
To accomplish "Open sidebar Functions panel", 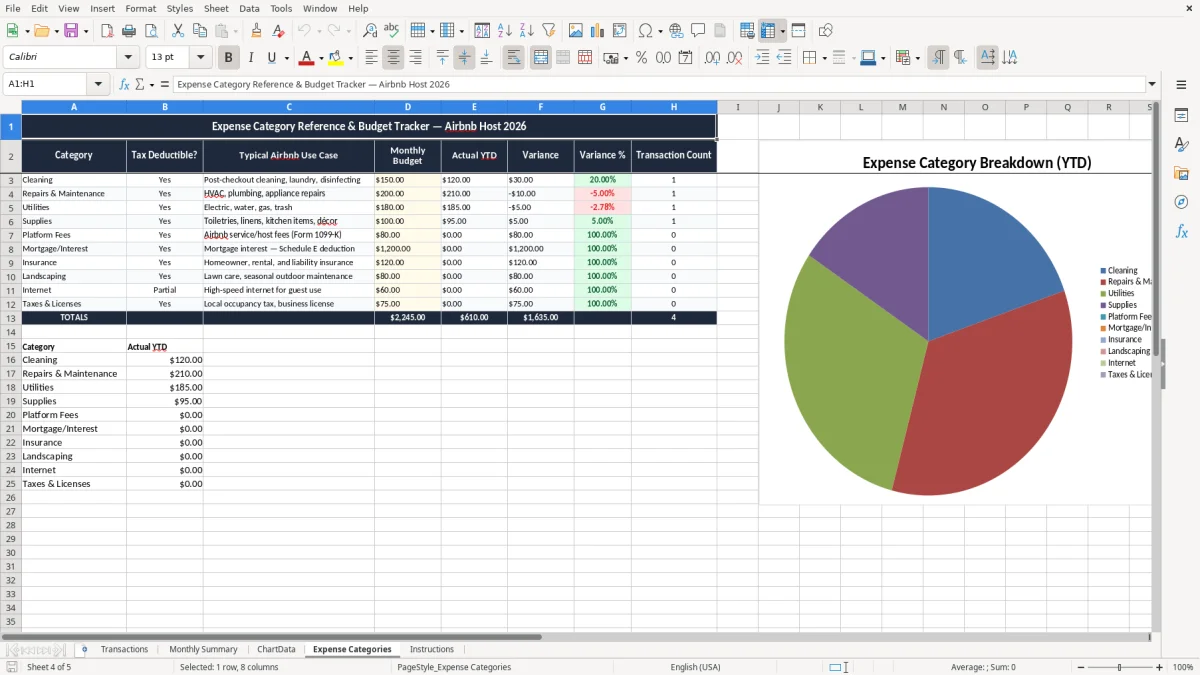I will 1181,231.
